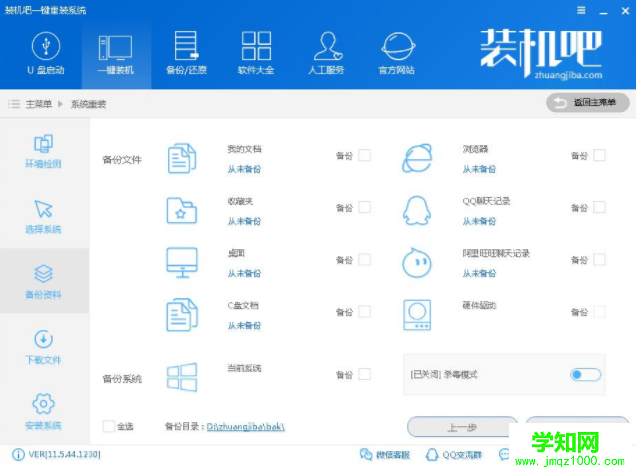Click the 备份文件 section label
This screenshot has height=473, width=636.
(122, 160)
